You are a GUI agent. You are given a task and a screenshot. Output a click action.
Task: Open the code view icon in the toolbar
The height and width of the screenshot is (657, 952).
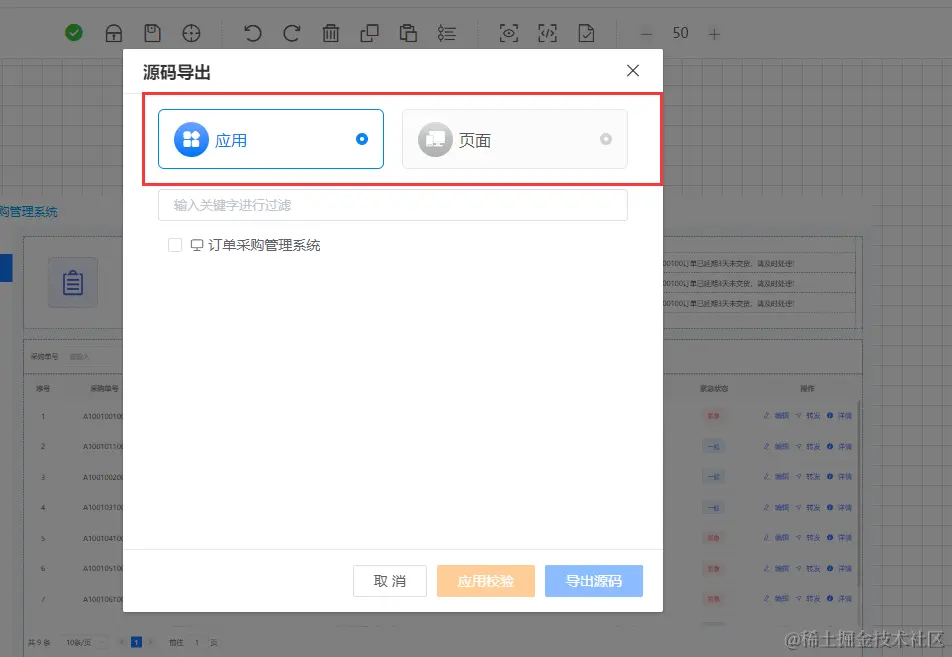click(547, 33)
